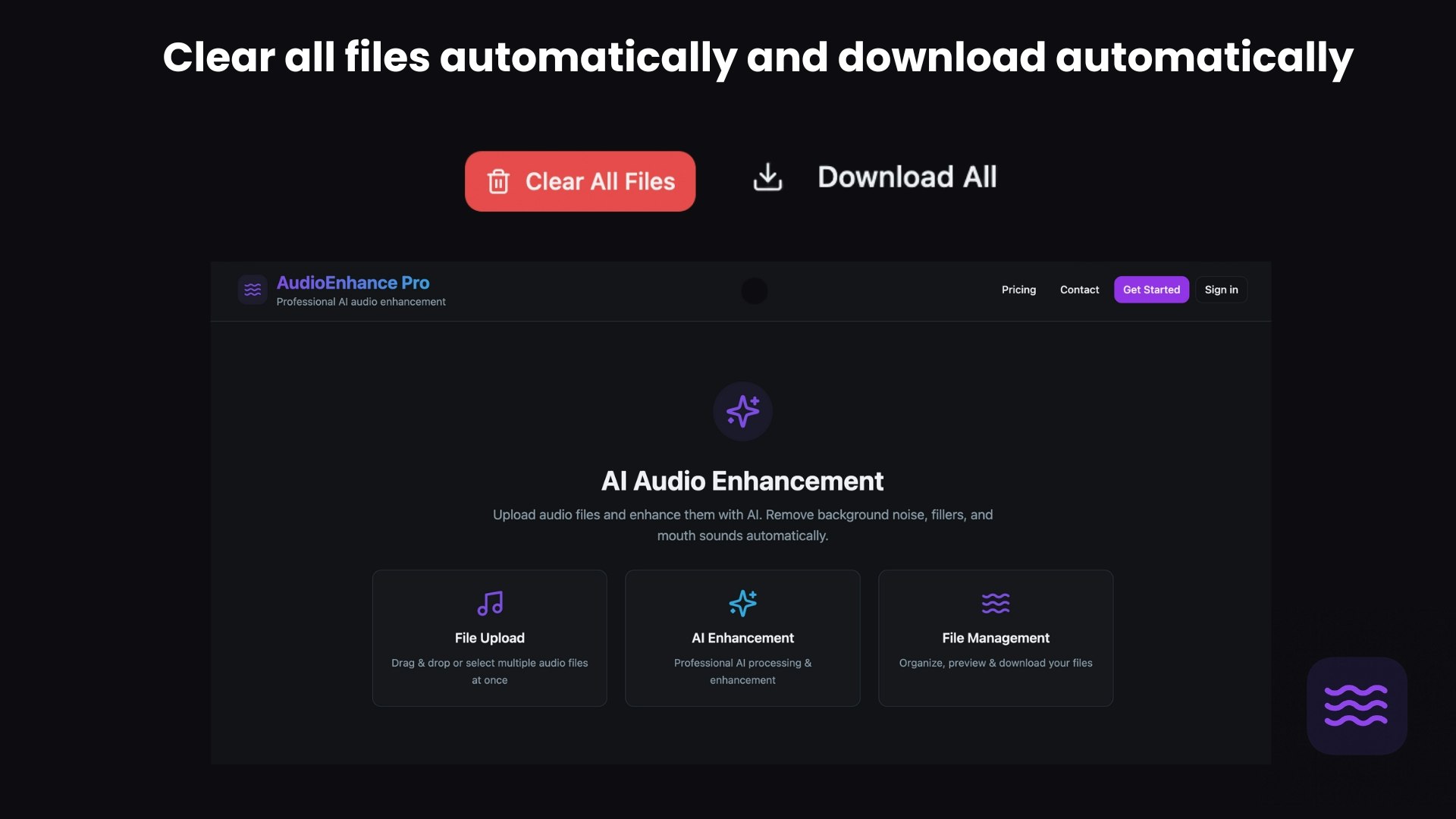The image size is (1456, 819).
Task: Click the dark circle in header center
Action: 754,290
